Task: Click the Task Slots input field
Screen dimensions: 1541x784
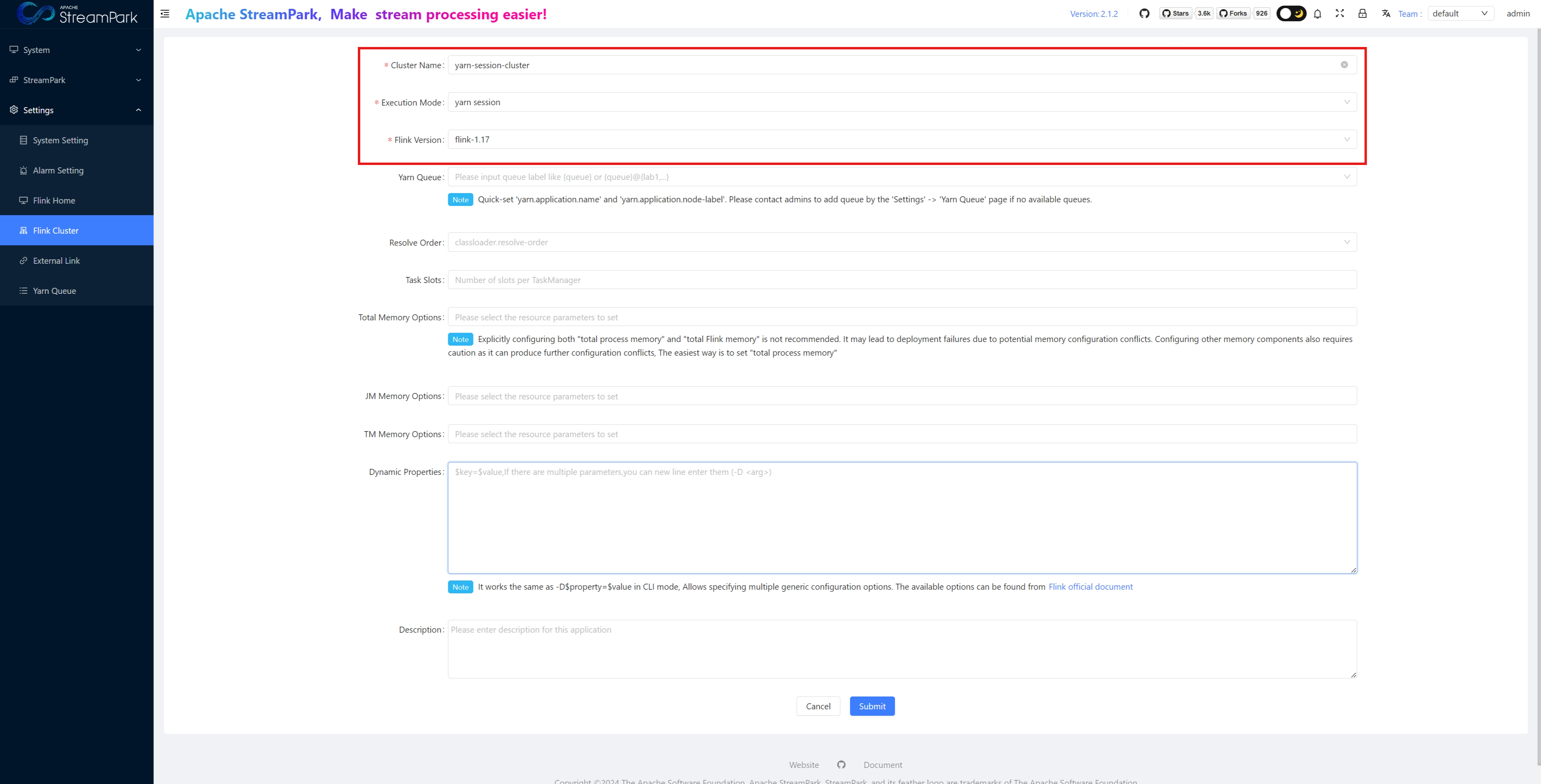Action: click(902, 280)
